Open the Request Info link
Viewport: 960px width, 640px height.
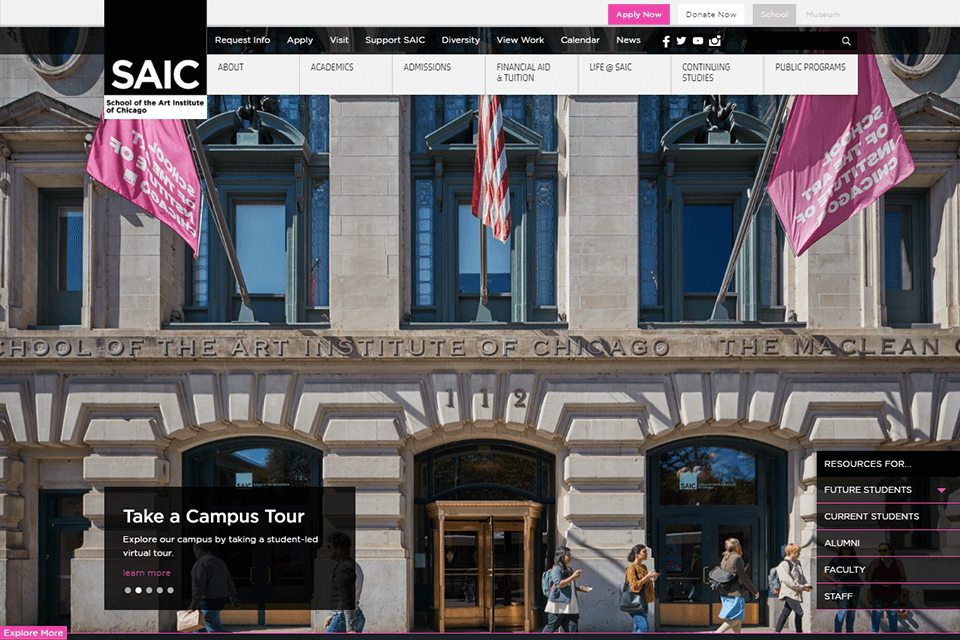(x=242, y=40)
